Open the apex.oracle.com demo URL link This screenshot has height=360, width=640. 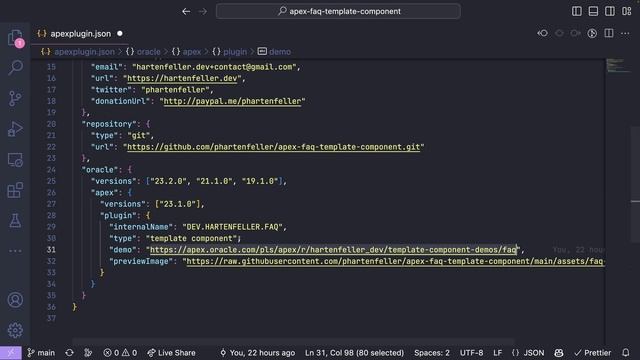tap(333, 250)
